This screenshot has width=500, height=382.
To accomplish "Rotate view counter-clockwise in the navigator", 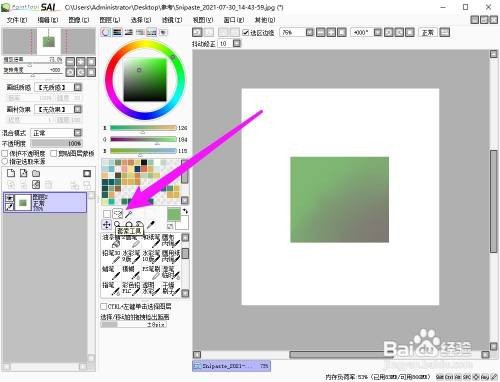I will [x=70, y=72].
